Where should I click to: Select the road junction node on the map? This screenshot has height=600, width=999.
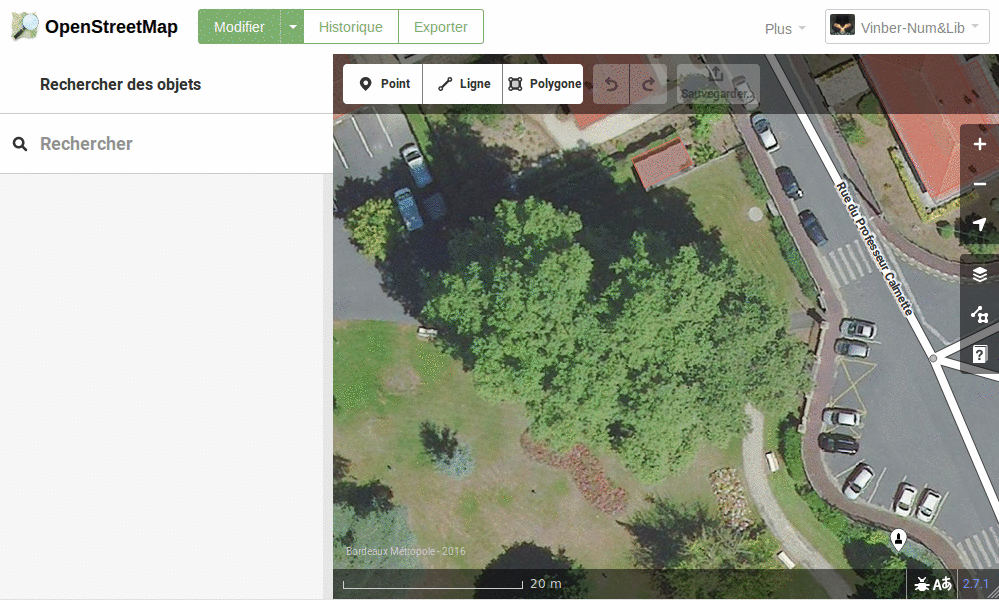pos(933,359)
